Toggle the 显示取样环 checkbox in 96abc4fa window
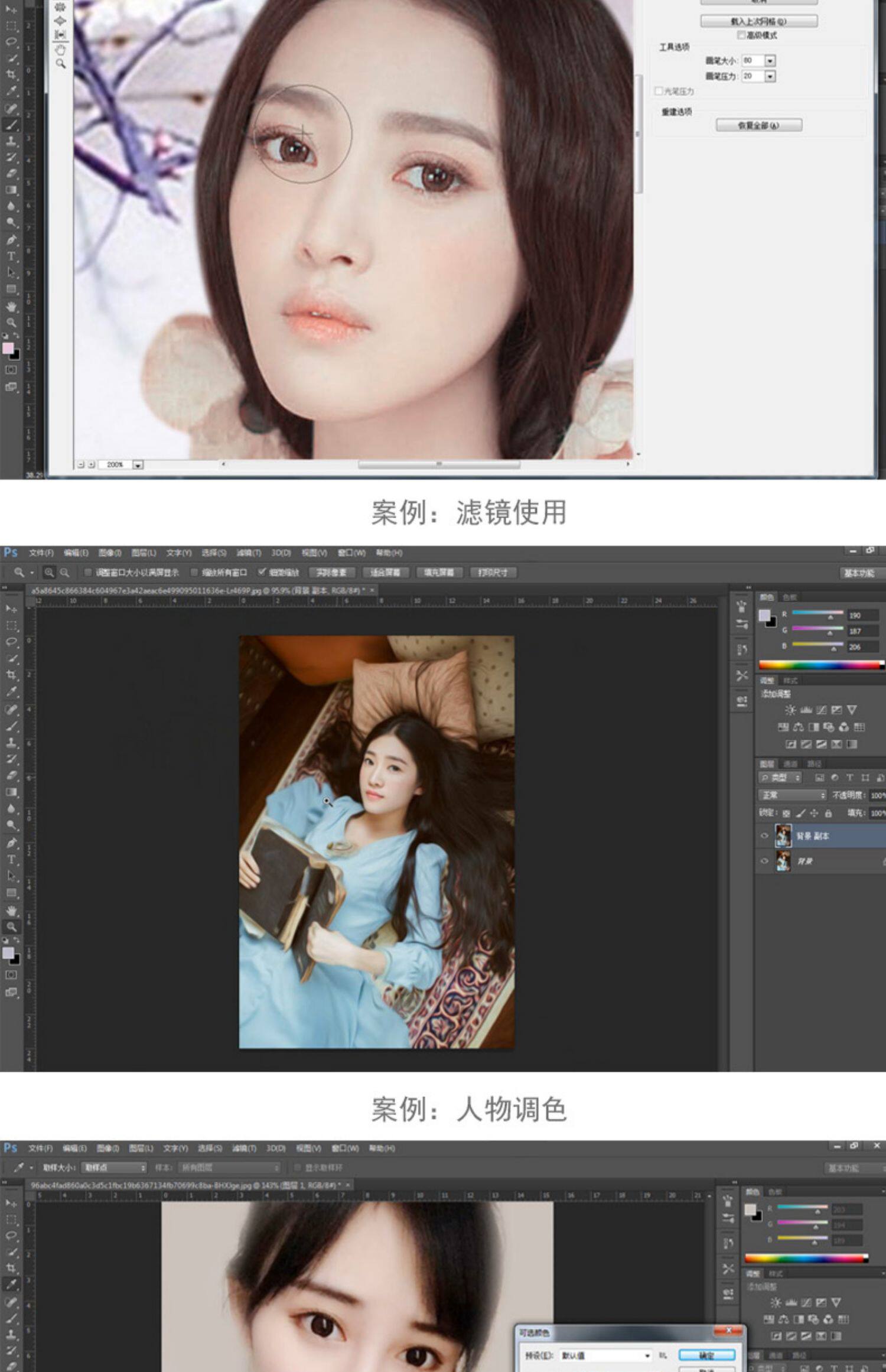The height and width of the screenshot is (1372, 886). 298,1167
